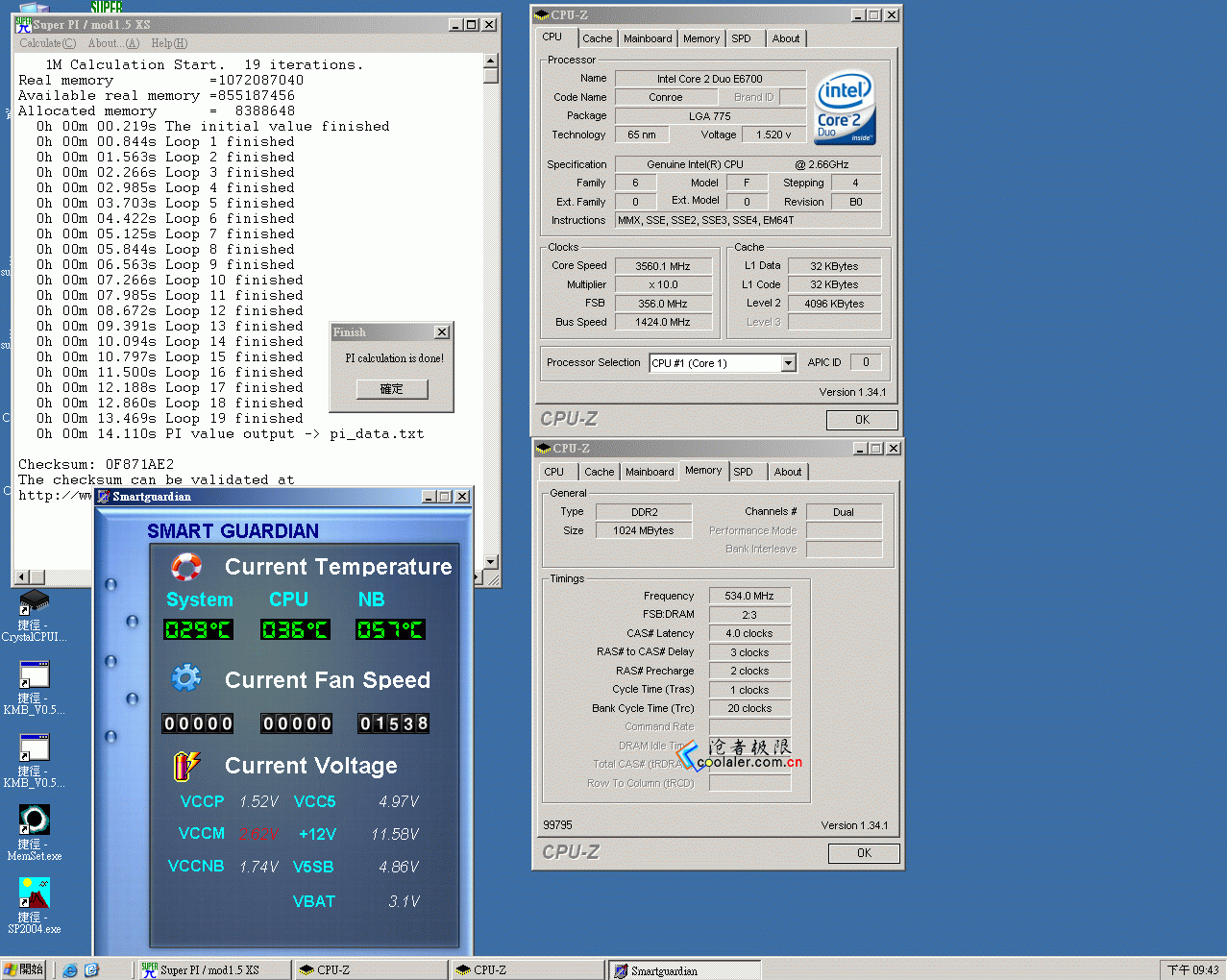Click the Intel Core 2 Duo logo
The width and height of the screenshot is (1227, 980).
pyautogui.click(x=845, y=108)
